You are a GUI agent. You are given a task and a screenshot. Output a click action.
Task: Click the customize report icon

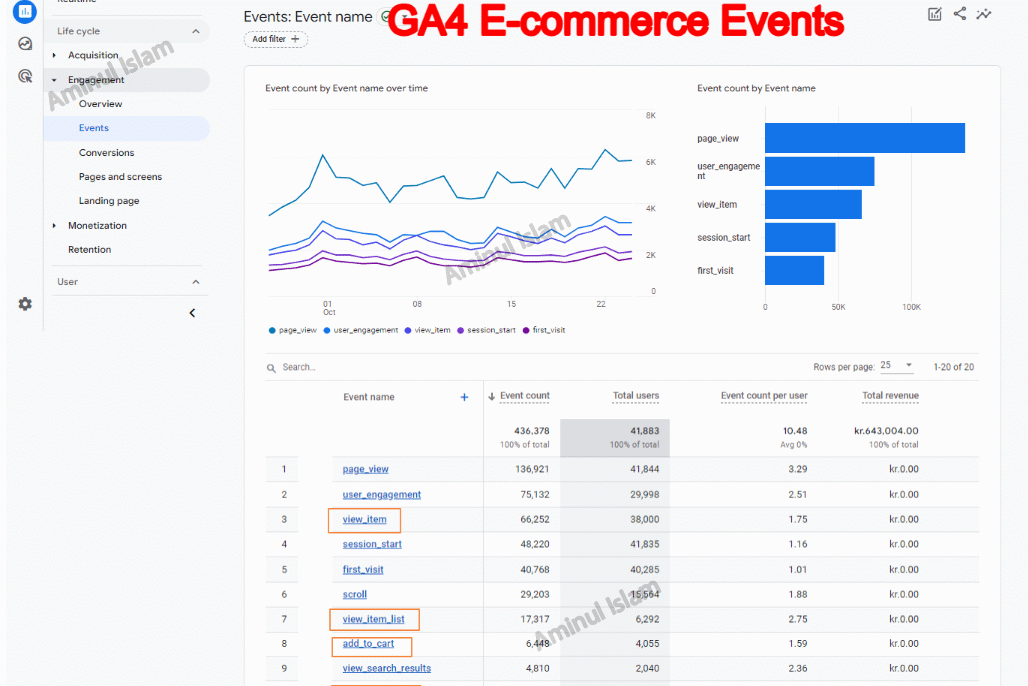tap(935, 14)
